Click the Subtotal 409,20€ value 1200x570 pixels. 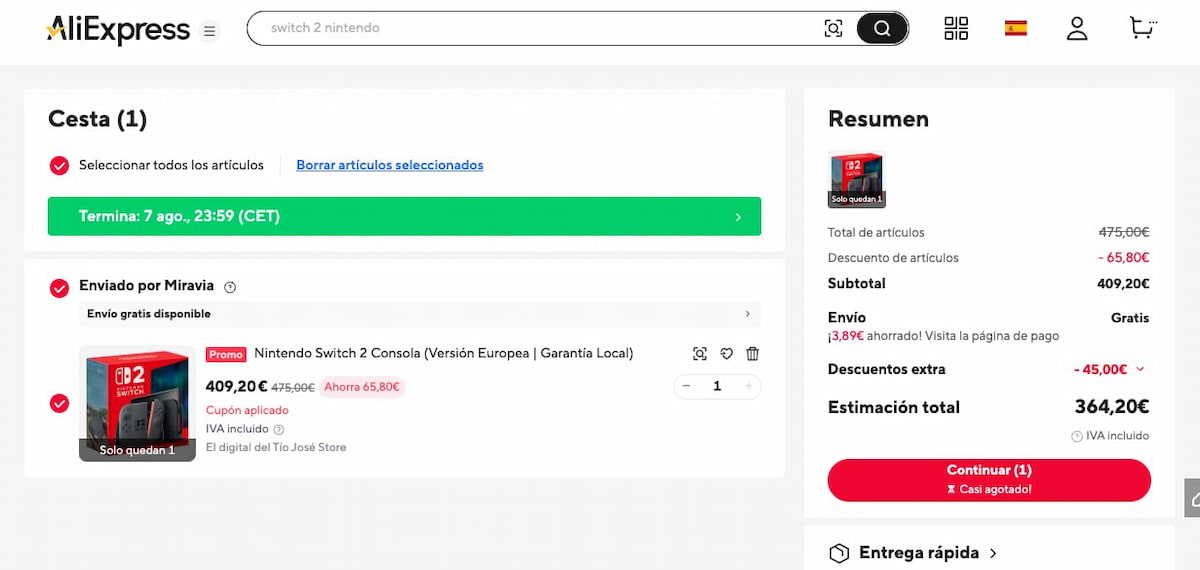(1123, 283)
